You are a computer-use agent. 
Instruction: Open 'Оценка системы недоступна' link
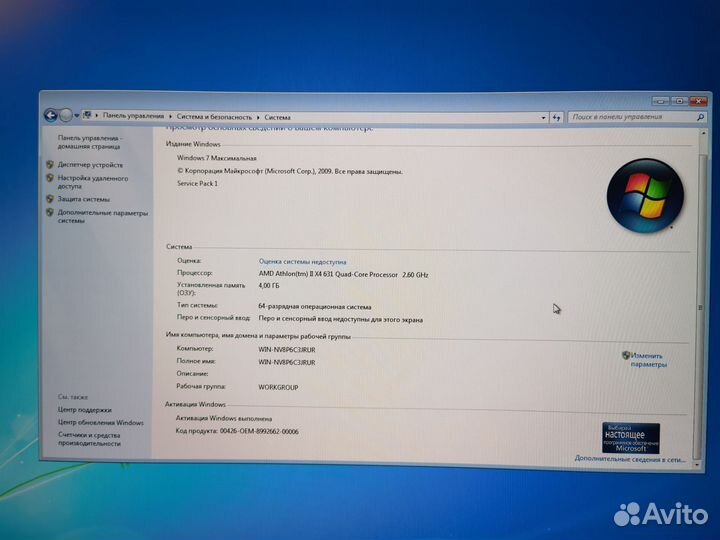point(303,262)
